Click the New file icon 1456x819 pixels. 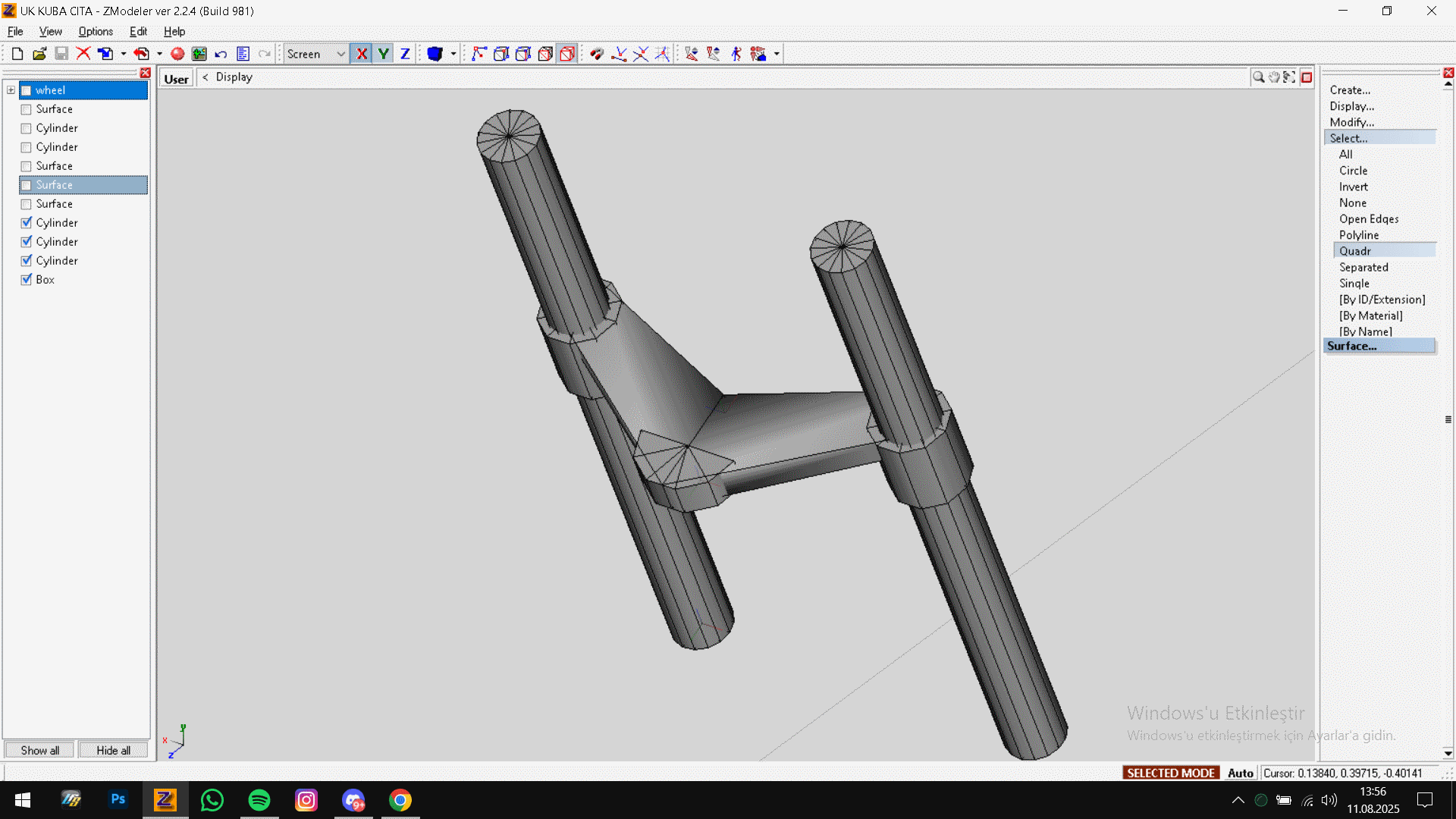17,54
